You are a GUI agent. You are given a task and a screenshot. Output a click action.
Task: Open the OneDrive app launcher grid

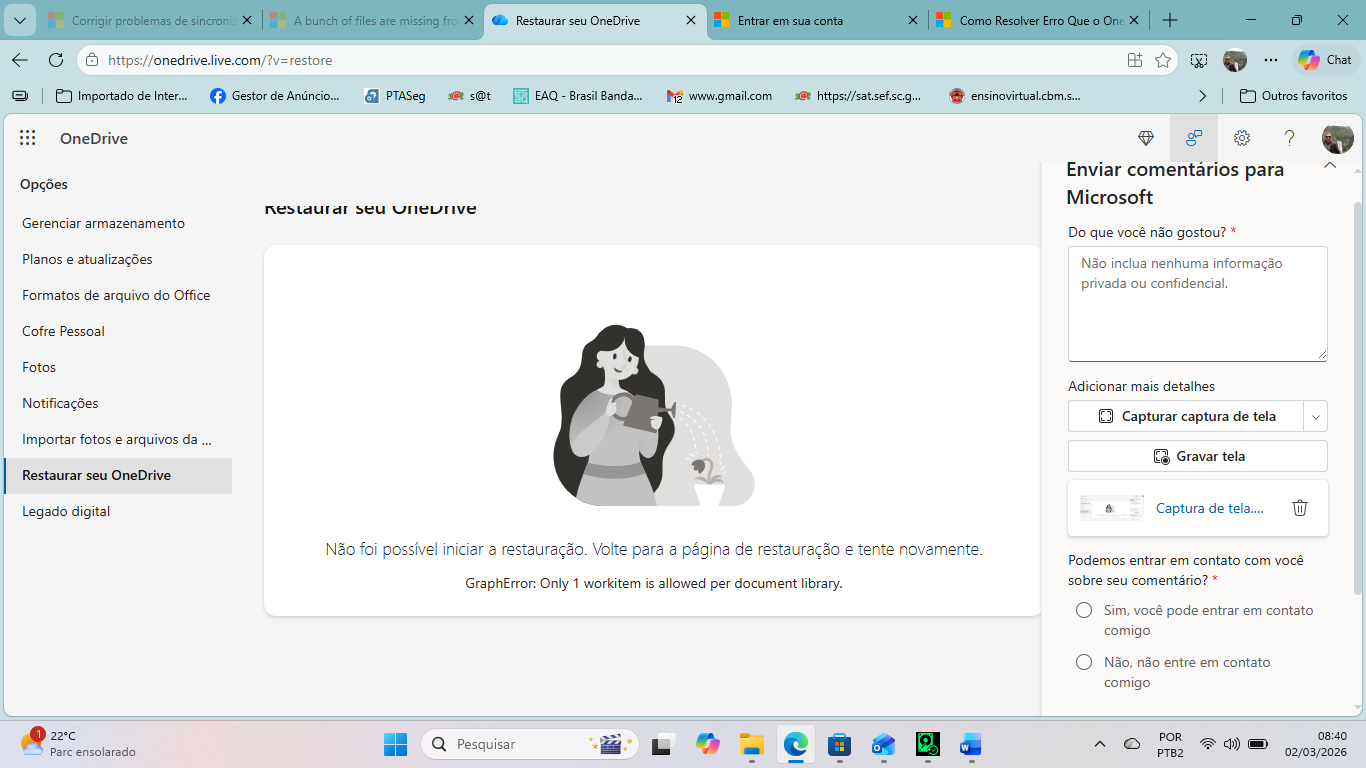[28, 138]
